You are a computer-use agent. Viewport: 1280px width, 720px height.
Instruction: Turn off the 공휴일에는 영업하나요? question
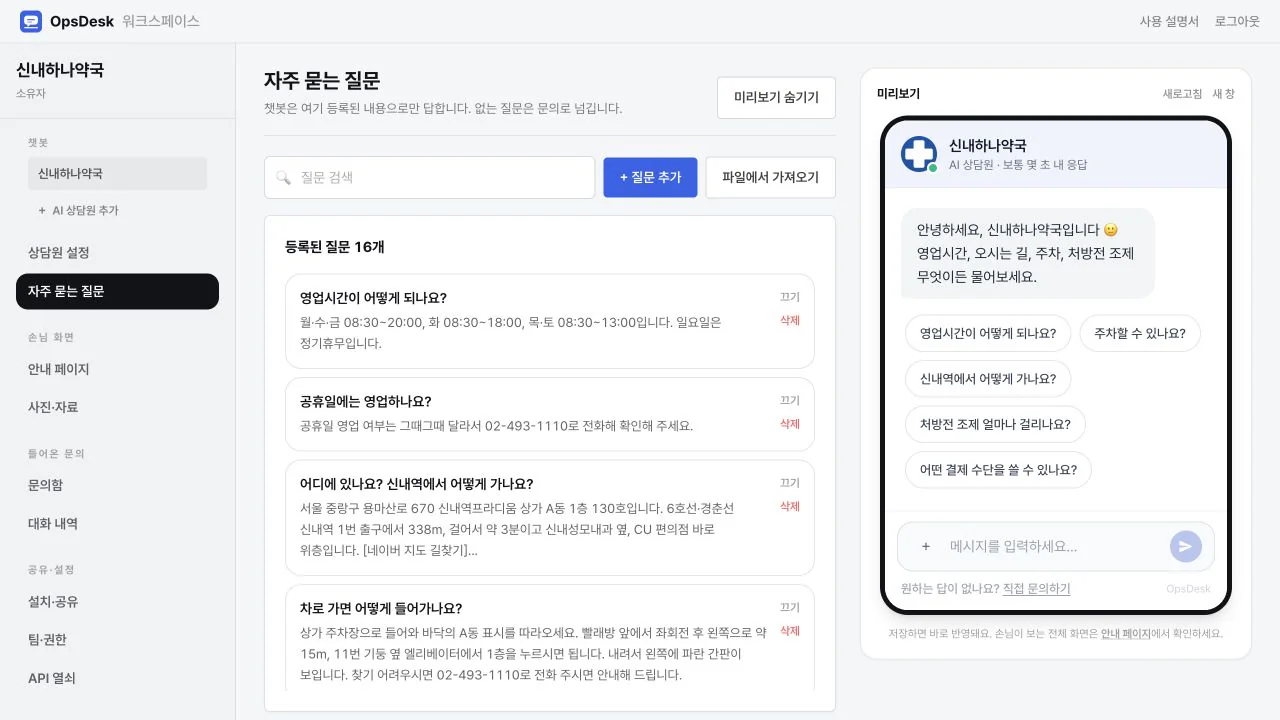point(790,400)
